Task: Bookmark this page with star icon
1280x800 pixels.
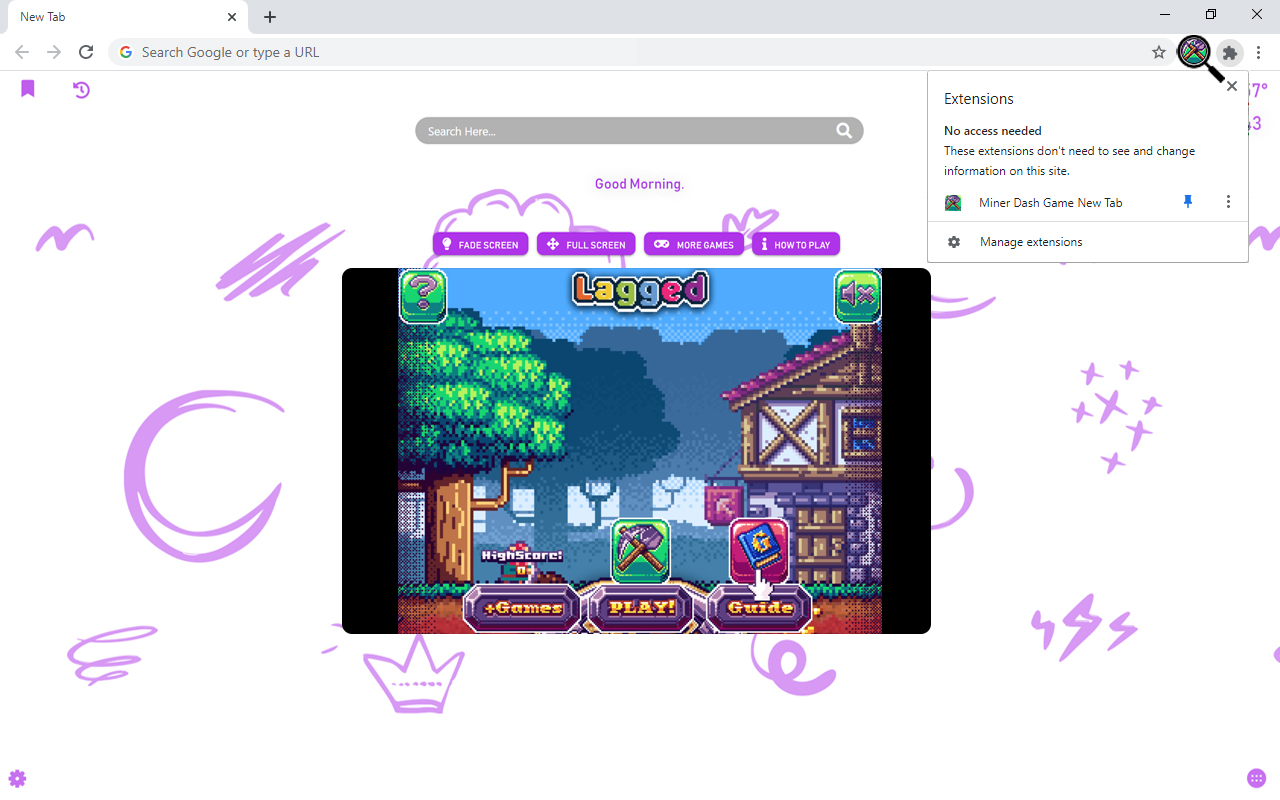Action: pyautogui.click(x=1159, y=52)
